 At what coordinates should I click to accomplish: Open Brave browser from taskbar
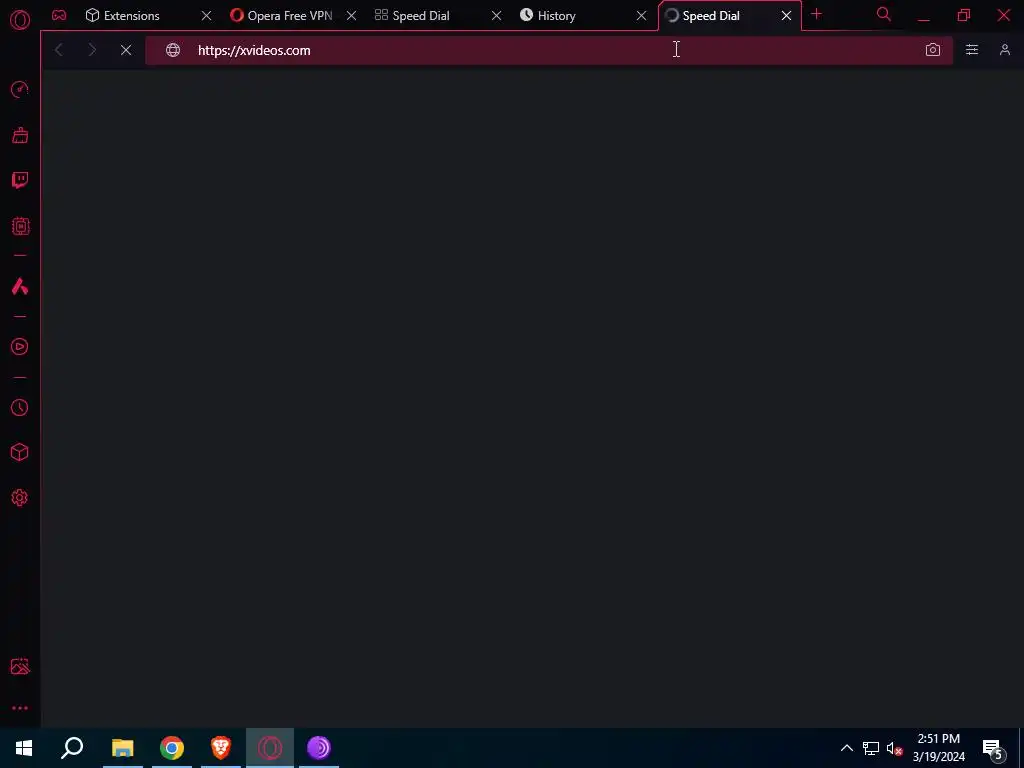pos(221,748)
